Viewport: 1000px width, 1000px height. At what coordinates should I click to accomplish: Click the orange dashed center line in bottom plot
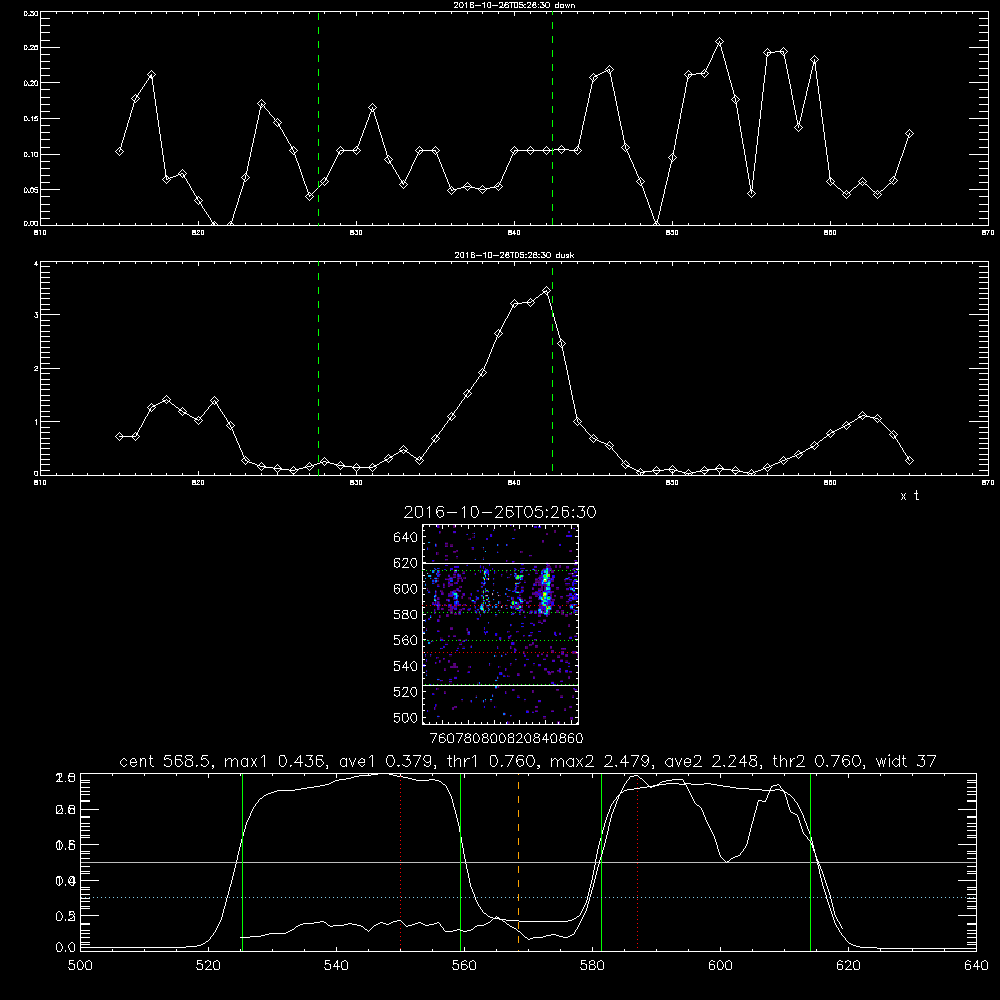pyautogui.click(x=518, y=862)
